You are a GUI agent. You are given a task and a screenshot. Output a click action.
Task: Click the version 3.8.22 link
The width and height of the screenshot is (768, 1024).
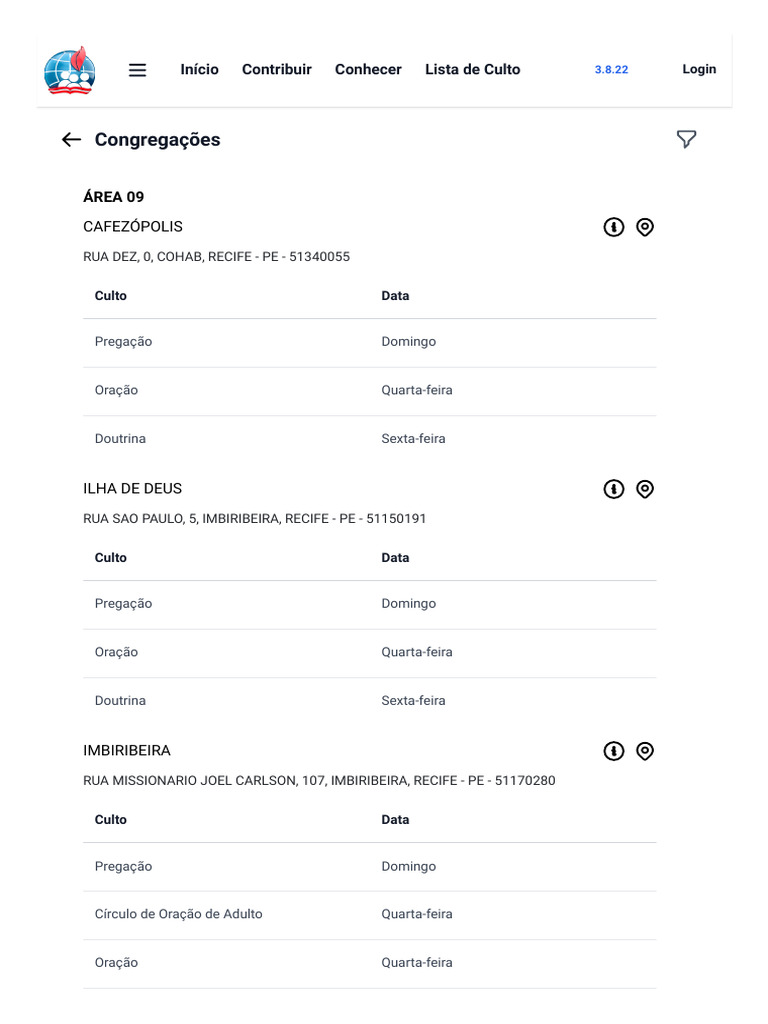pyautogui.click(x=611, y=70)
